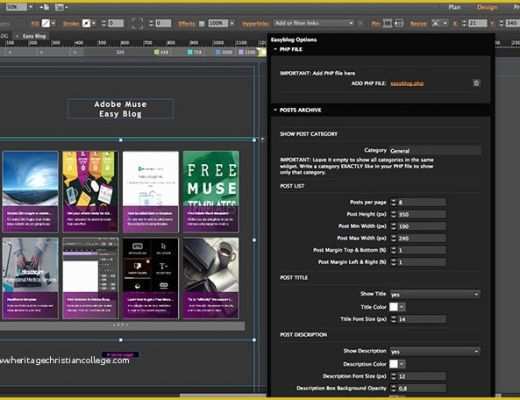
Task: Open the Title Color dropdown arrow
Action: 402,307
